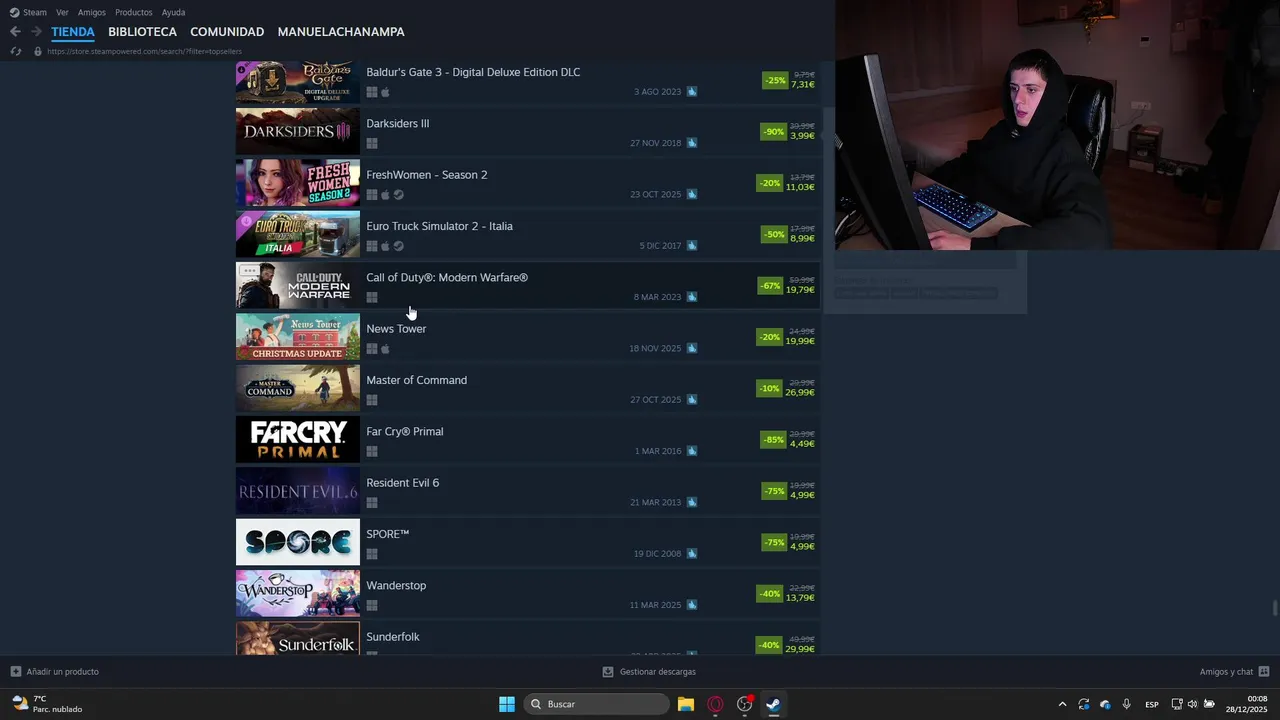The image size is (1280, 720).
Task: Show hidden system tray icons
Action: pos(1062,704)
